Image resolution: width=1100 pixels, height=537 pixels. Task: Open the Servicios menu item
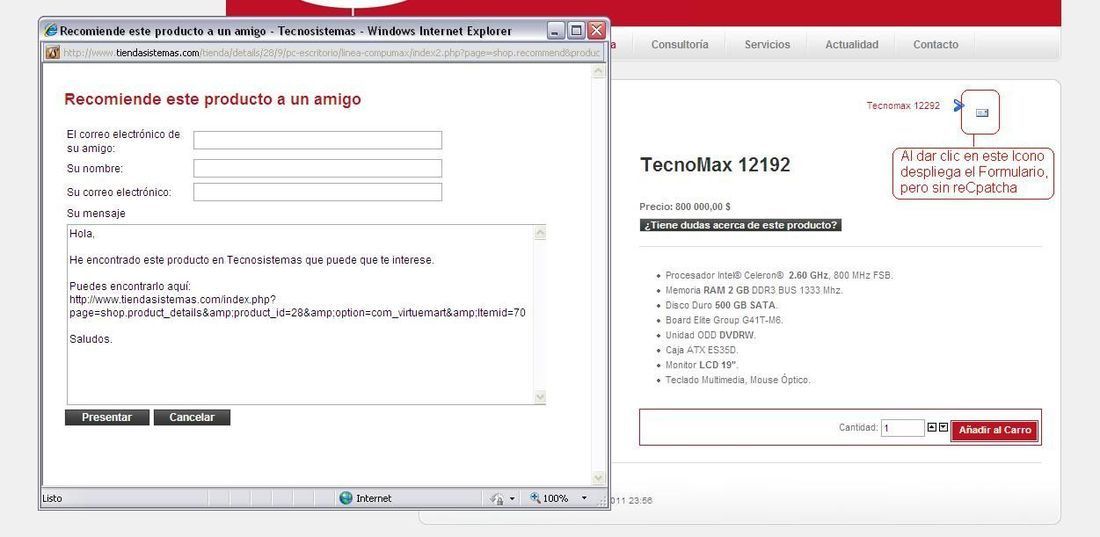[x=767, y=44]
